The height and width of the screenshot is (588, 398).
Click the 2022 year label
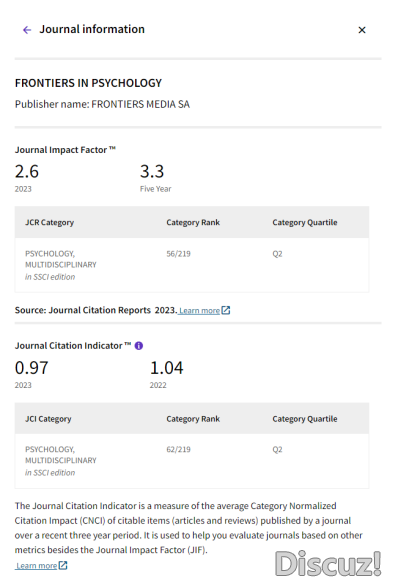pyautogui.click(x=158, y=385)
